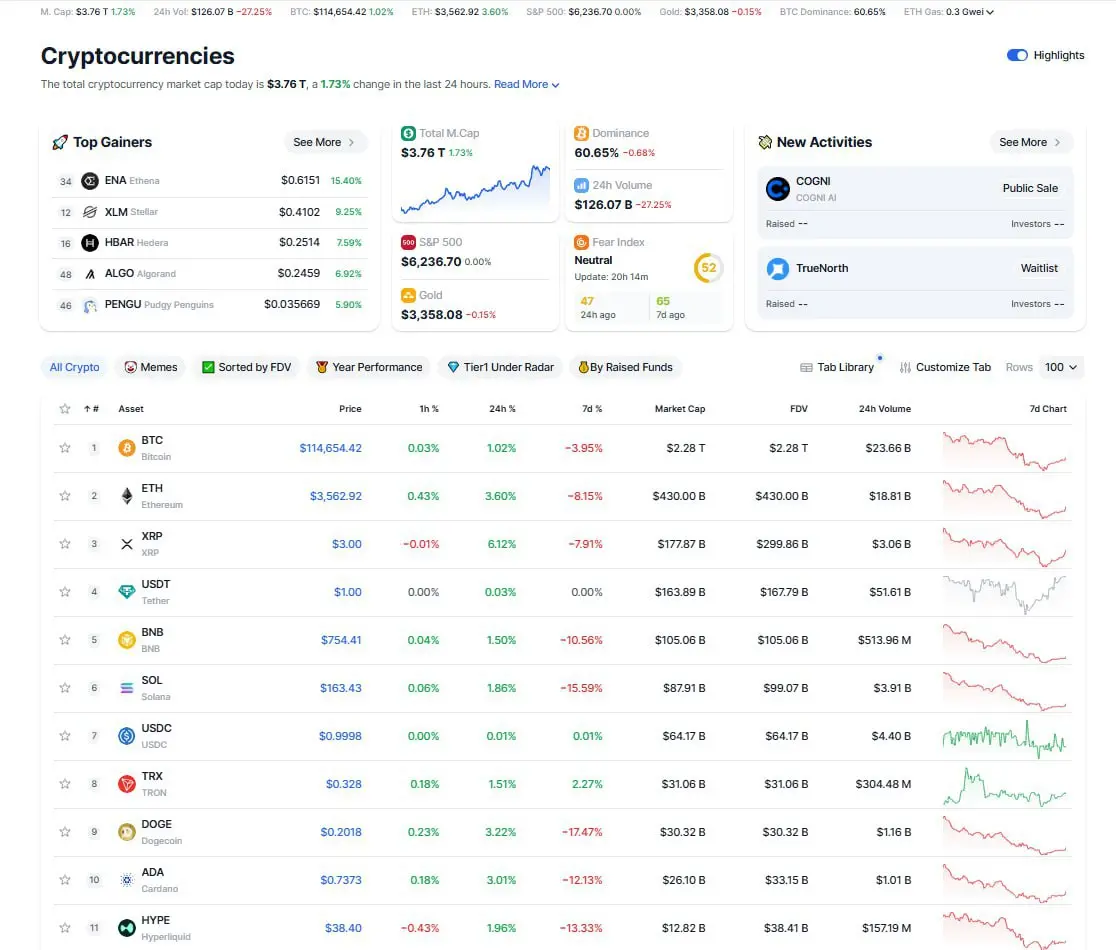Click the Tether coin icon
This screenshot has width=1116, height=950.
coord(127,592)
